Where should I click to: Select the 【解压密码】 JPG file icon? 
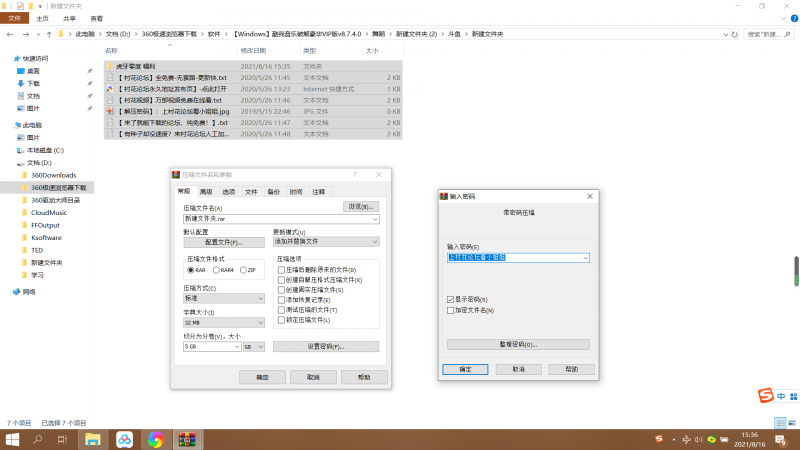pyautogui.click(x=110, y=110)
